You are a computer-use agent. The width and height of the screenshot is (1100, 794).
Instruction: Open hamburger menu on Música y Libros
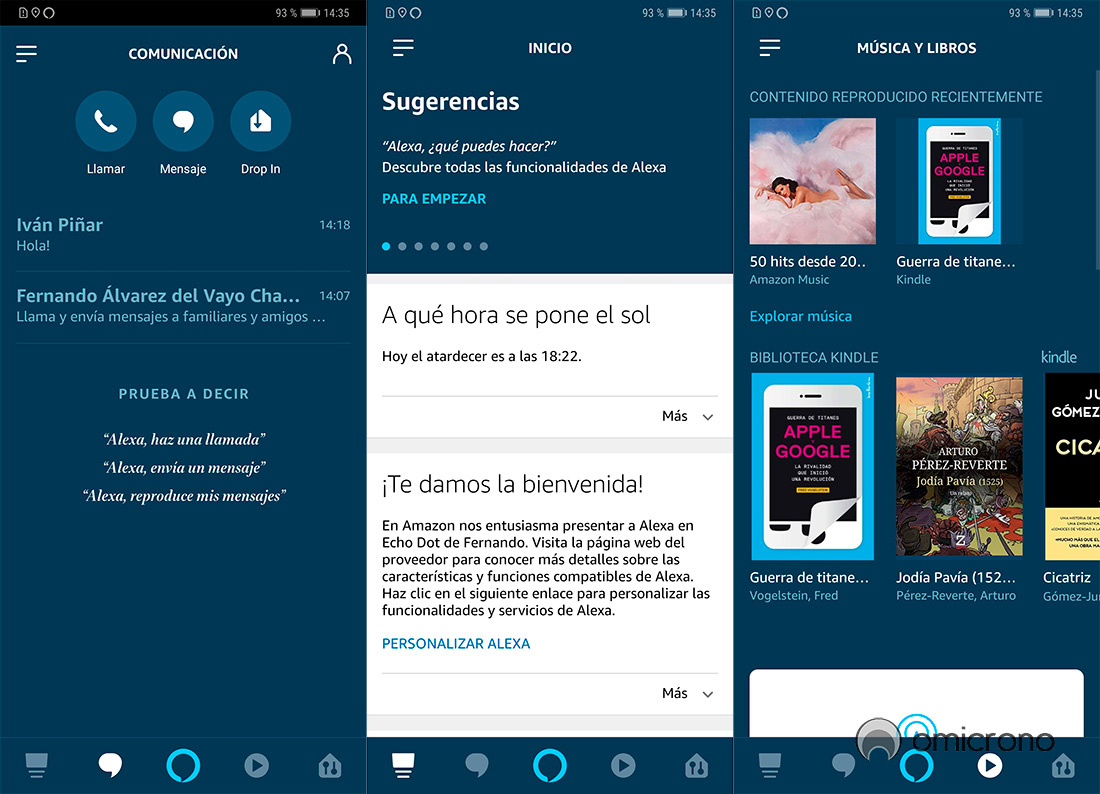[770, 48]
